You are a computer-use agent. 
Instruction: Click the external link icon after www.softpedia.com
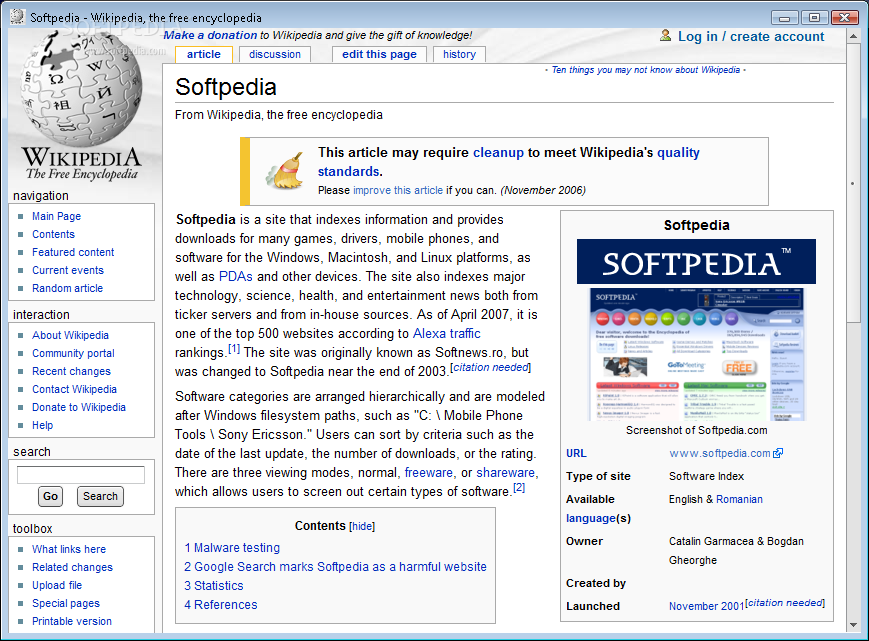[x=778, y=453]
